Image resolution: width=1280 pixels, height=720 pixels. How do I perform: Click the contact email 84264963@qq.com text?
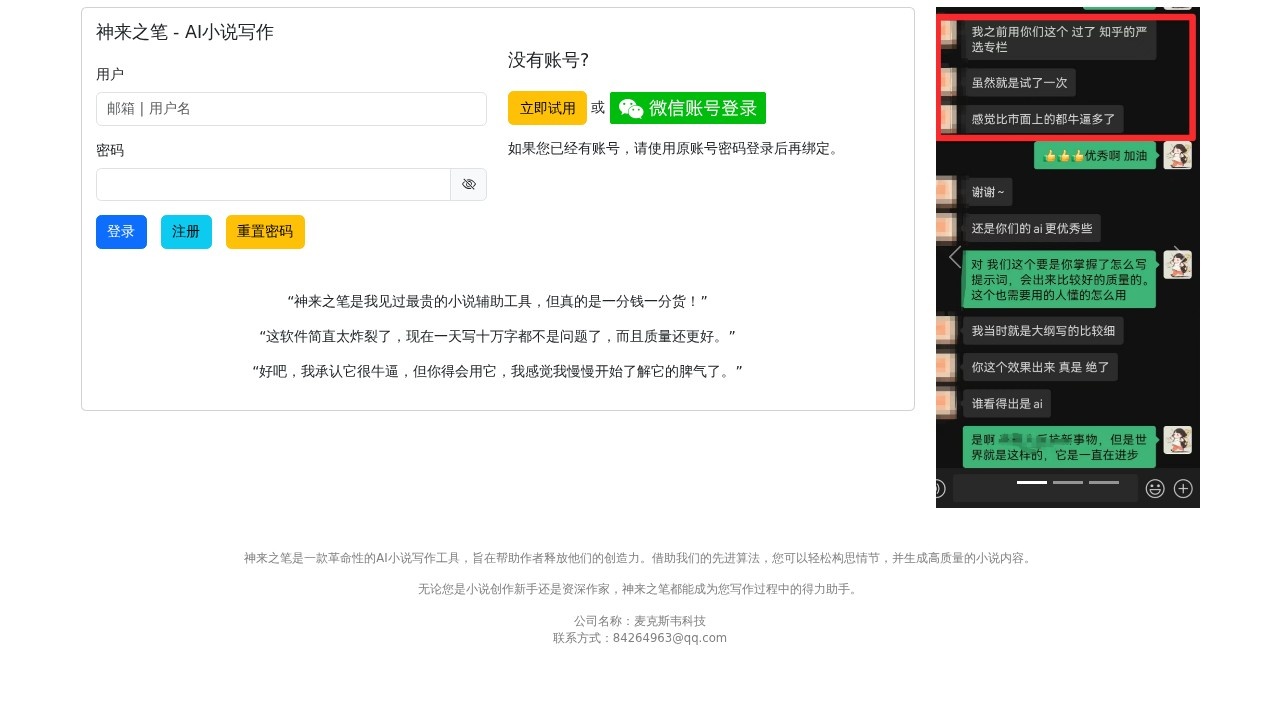669,638
